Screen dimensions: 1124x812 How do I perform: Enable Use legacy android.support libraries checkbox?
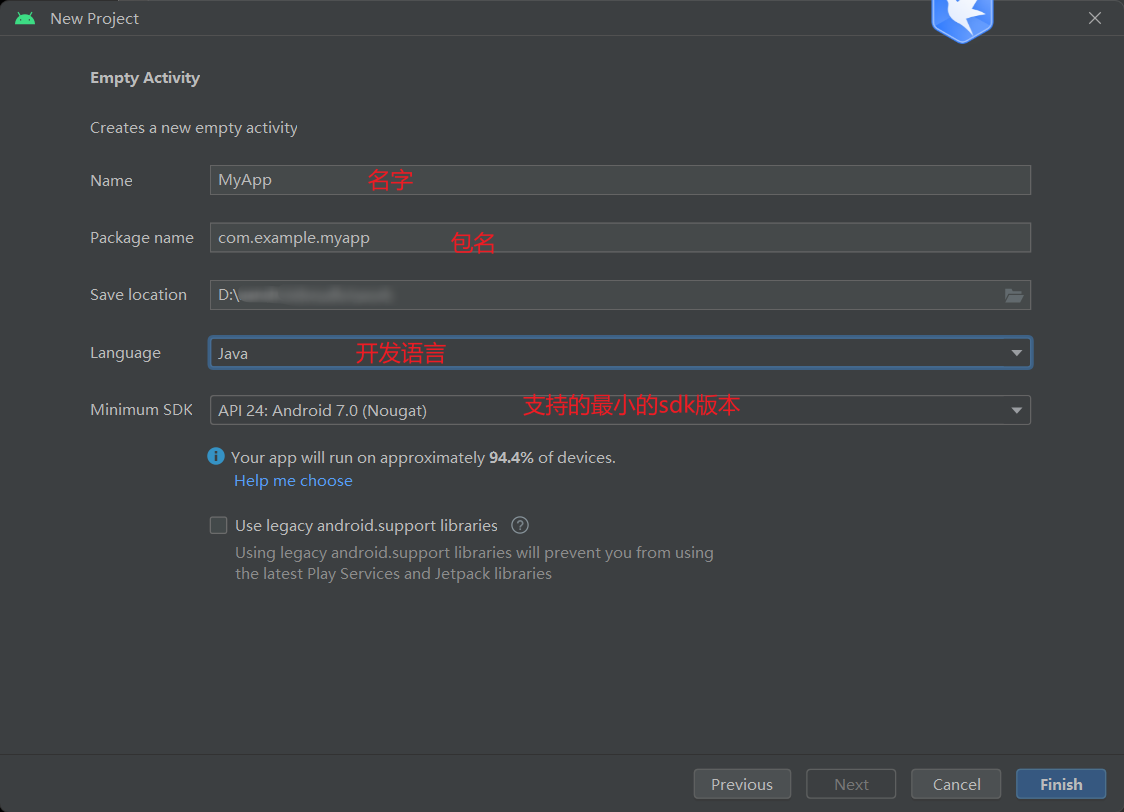click(218, 525)
